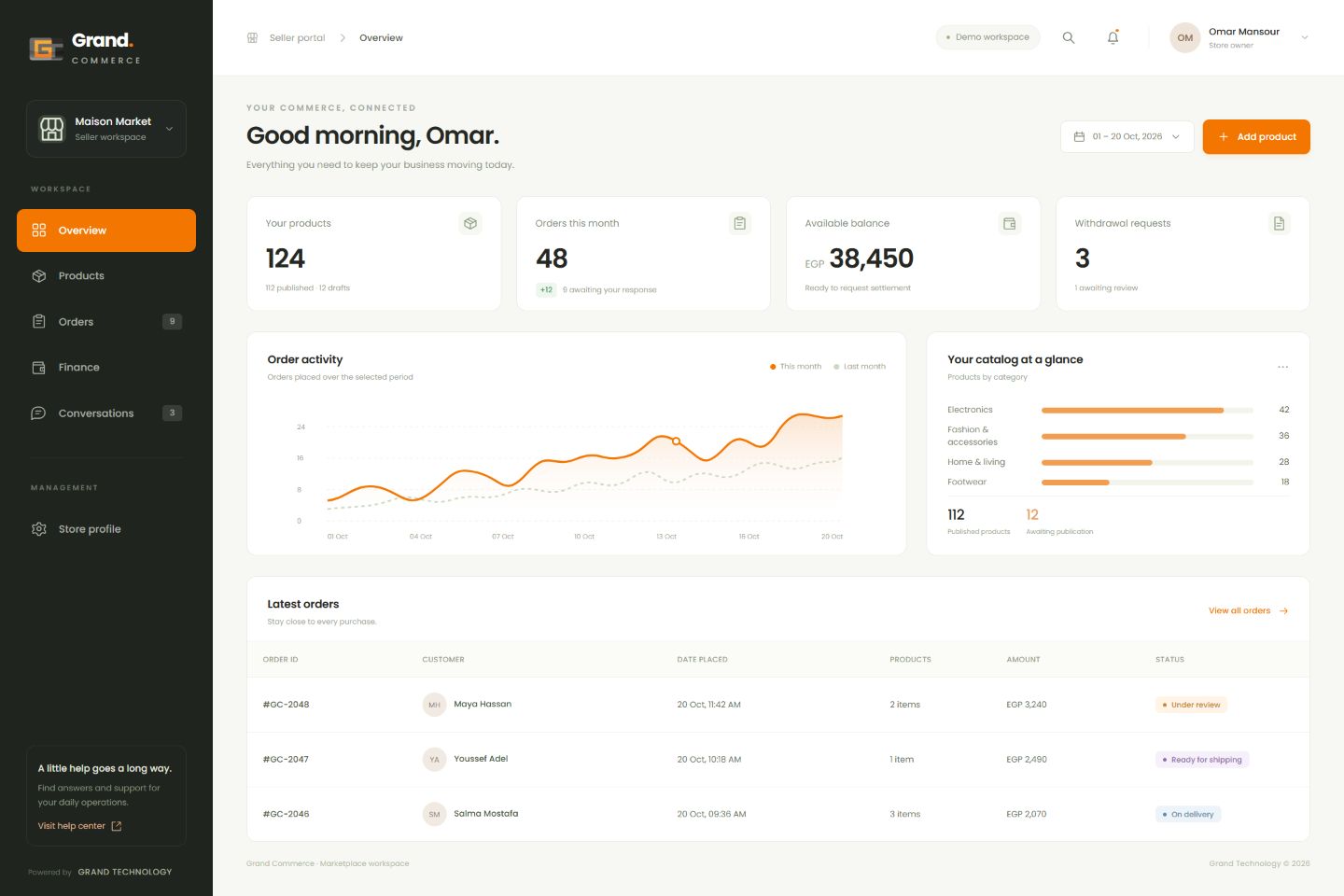The image size is (1344, 896).
Task: Click the Footwear category progress bar
Action: click(1147, 483)
